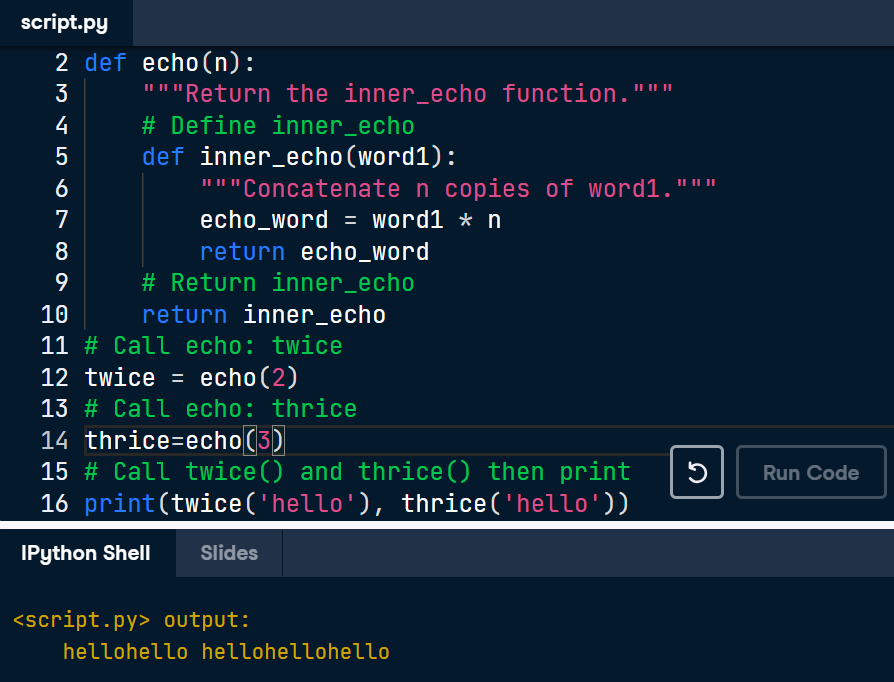
Task: Click the 'Concatenate n copies of word1.' docstring
Action: click(458, 189)
